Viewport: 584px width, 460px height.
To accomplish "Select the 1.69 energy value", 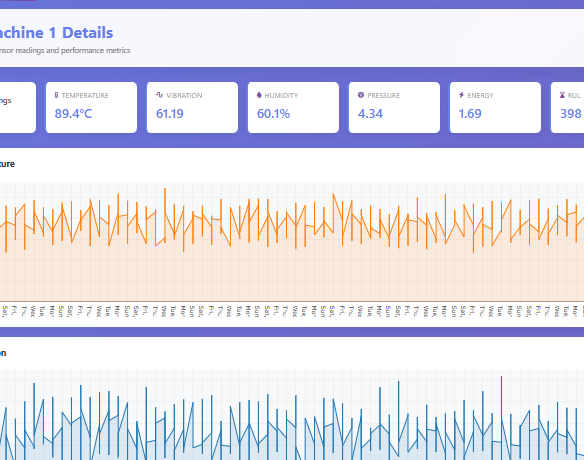I will (470, 114).
